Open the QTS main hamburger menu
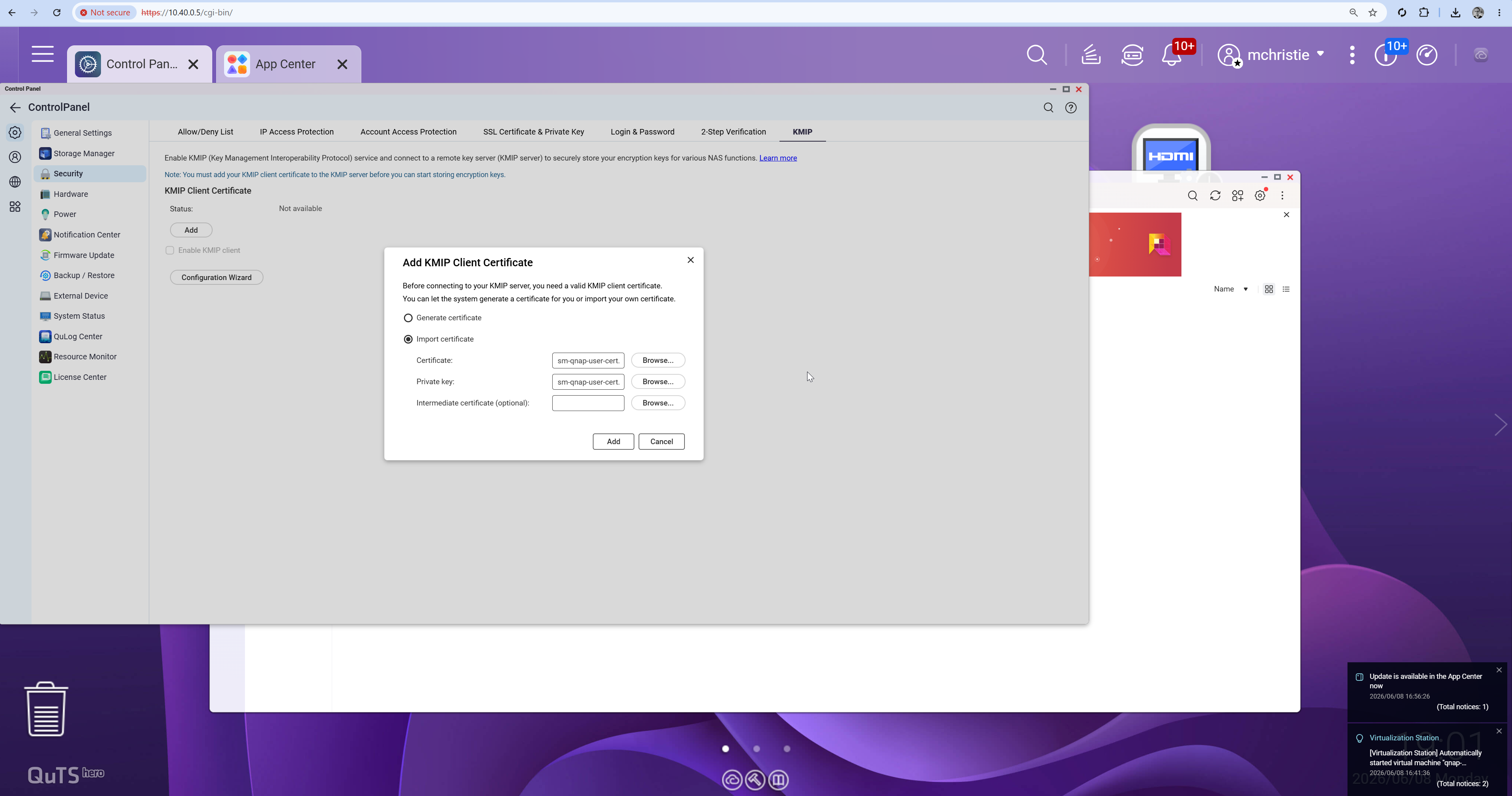Image resolution: width=1512 pixels, height=796 pixels. point(42,54)
